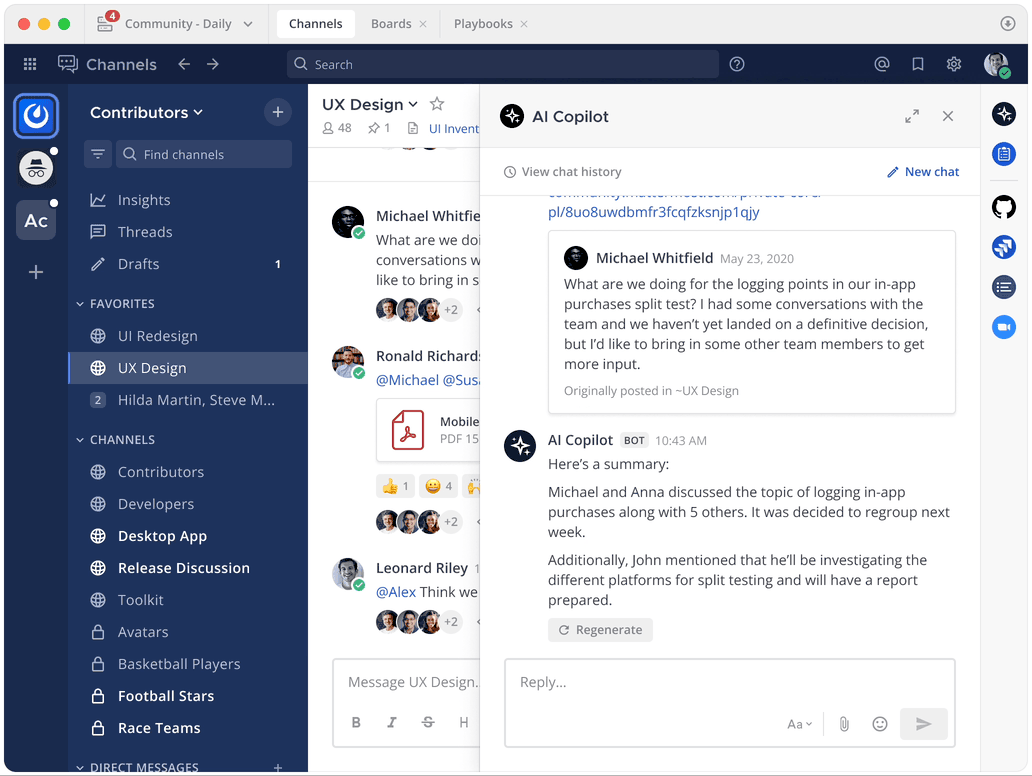This screenshot has height=776, width=1032.
Task: Open the GitHub integration in the right sidebar
Action: click(1004, 207)
